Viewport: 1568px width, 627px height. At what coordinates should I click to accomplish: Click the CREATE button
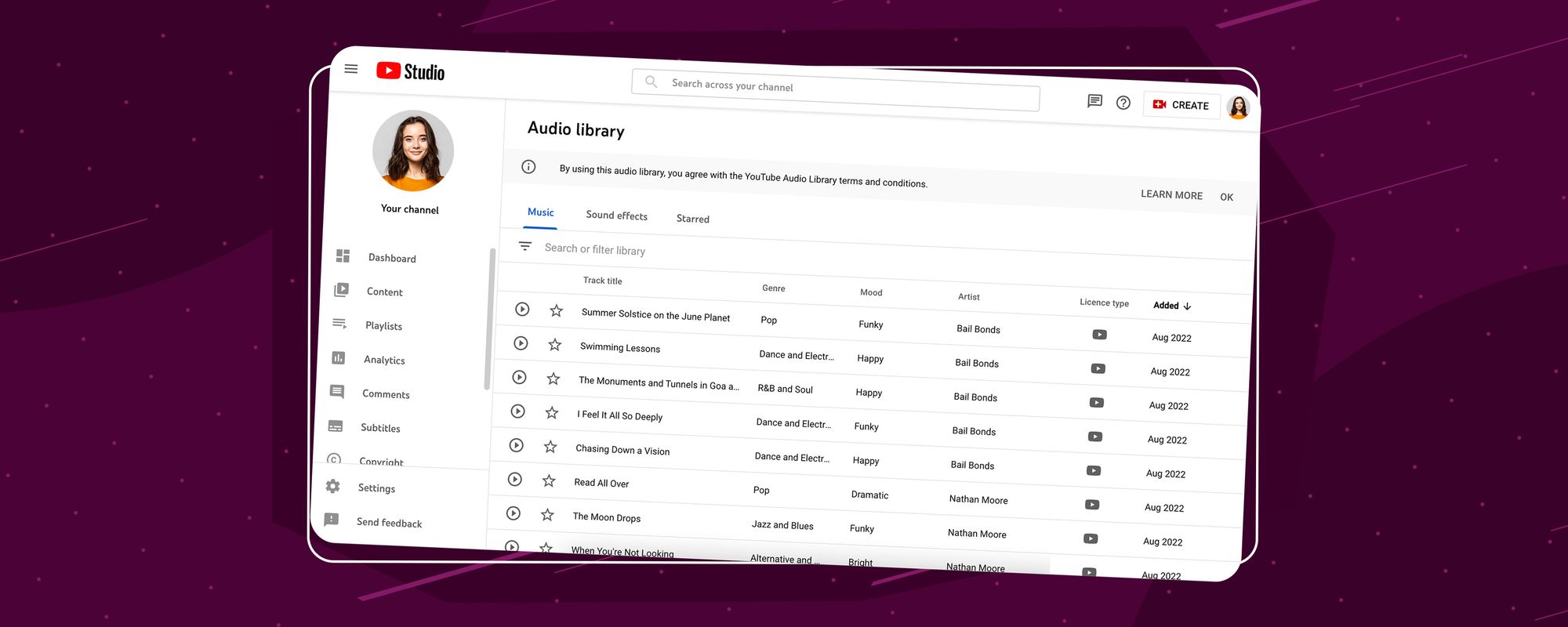click(x=1181, y=105)
